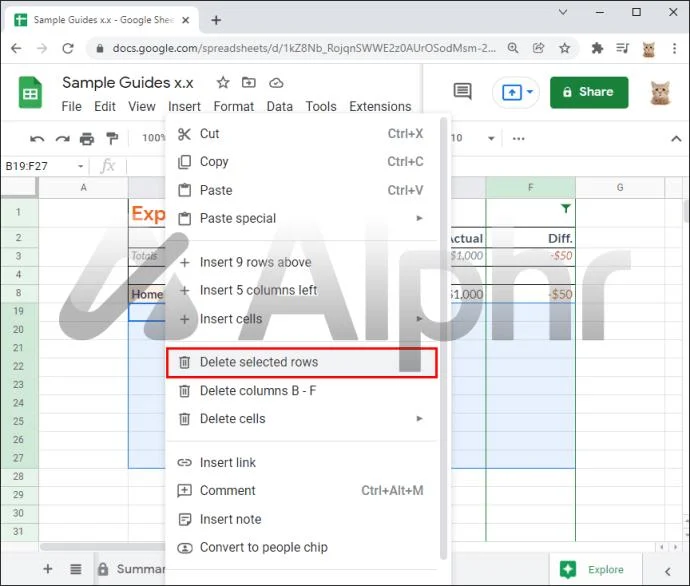Viewport: 690px width, 586px height.
Task: Expand the Delete cells submenu
Action: tap(301, 419)
